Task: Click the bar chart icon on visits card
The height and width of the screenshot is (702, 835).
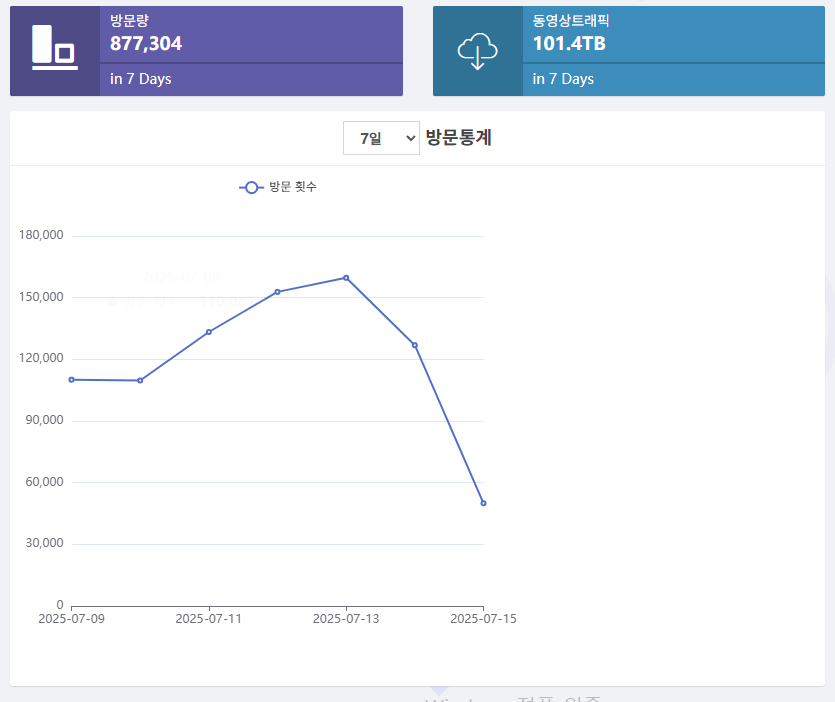Action: click(54, 49)
